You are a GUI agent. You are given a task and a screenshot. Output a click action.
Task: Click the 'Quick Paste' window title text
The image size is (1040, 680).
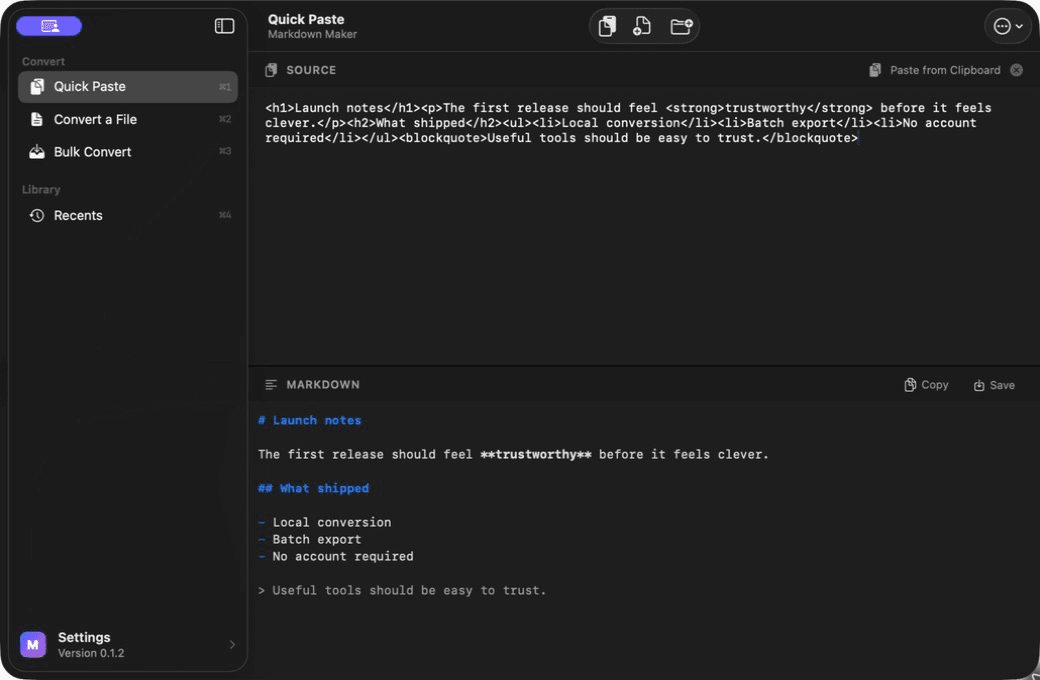tap(306, 19)
